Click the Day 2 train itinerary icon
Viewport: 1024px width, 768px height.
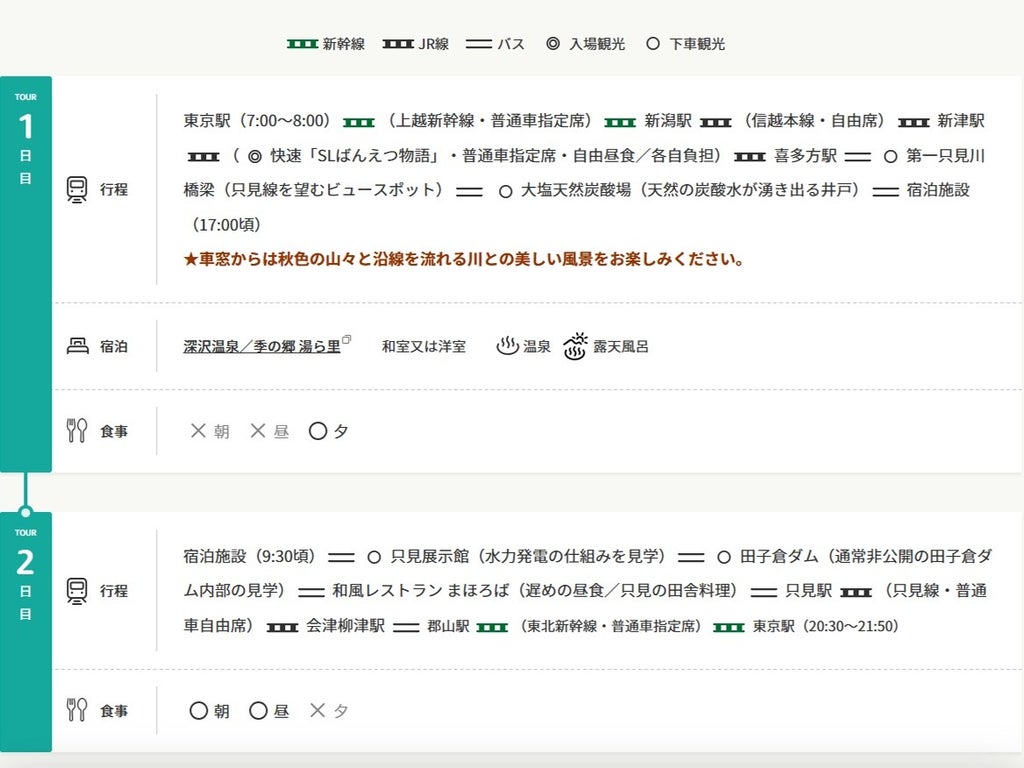(77, 590)
